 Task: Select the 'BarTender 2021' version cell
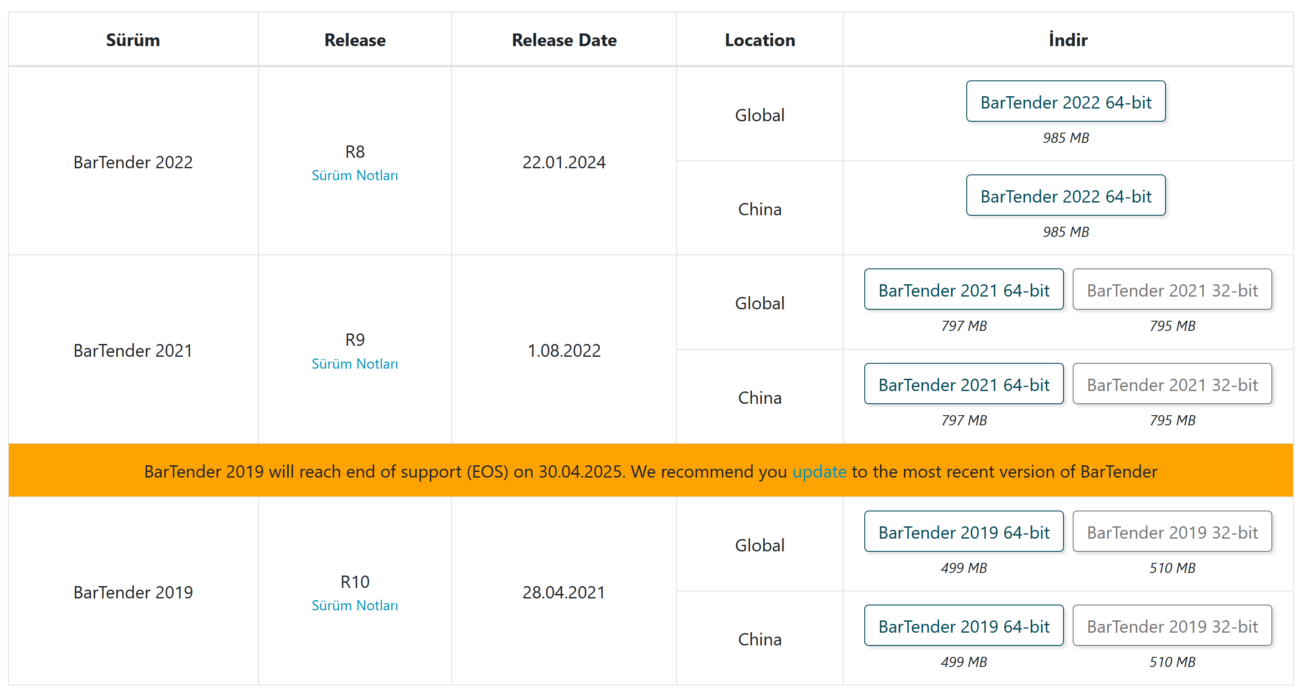(133, 350)
